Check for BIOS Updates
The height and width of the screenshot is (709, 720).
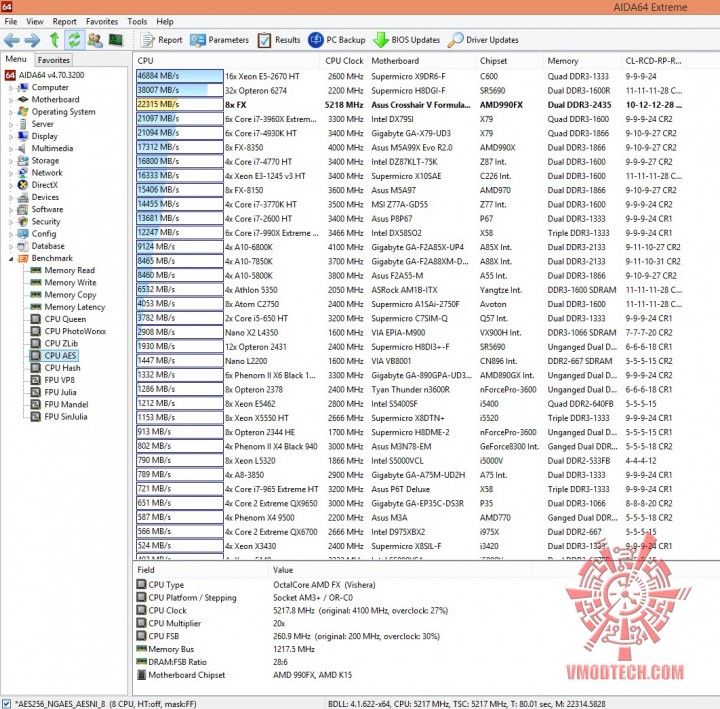pyautogui.click(x=407, y=40)
